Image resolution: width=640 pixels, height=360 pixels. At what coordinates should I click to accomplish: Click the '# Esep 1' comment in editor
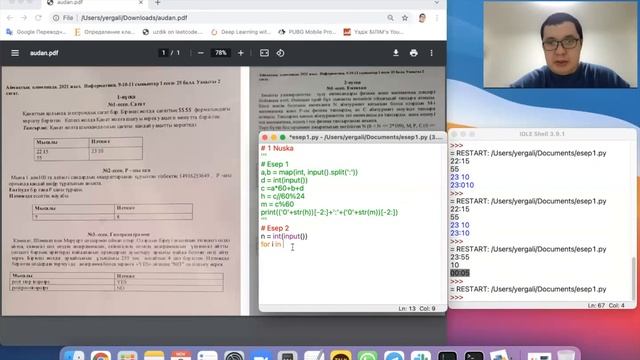click(274, 164)
